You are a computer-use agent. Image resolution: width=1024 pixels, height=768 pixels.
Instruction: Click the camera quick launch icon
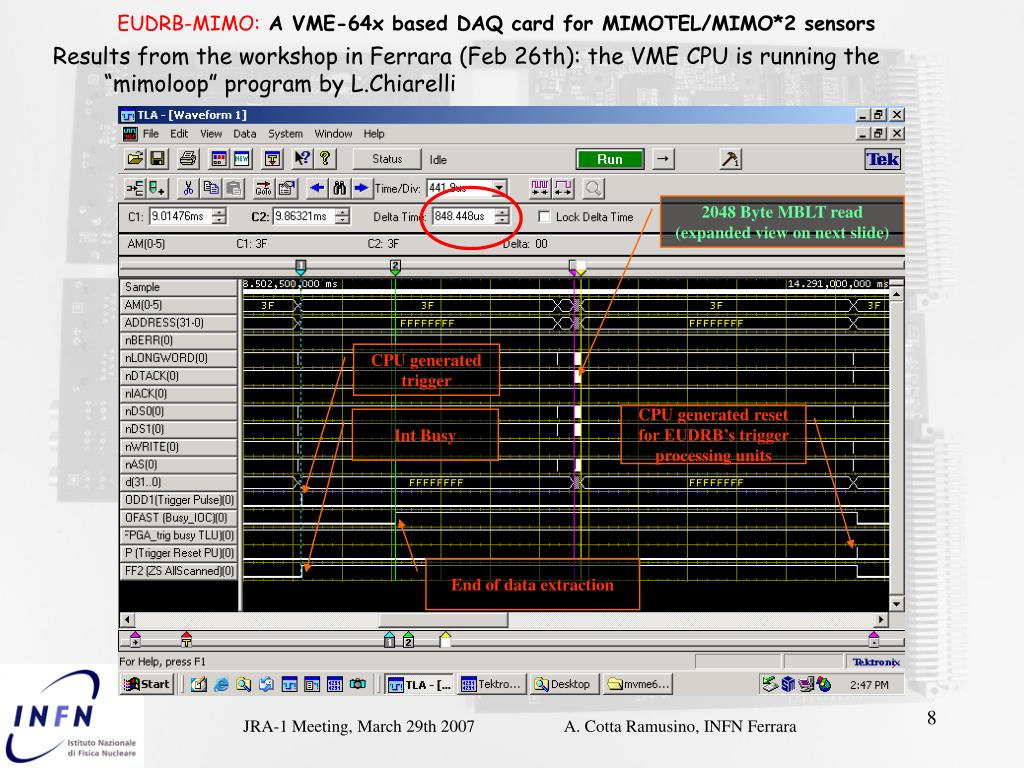(x=357, y=684)
